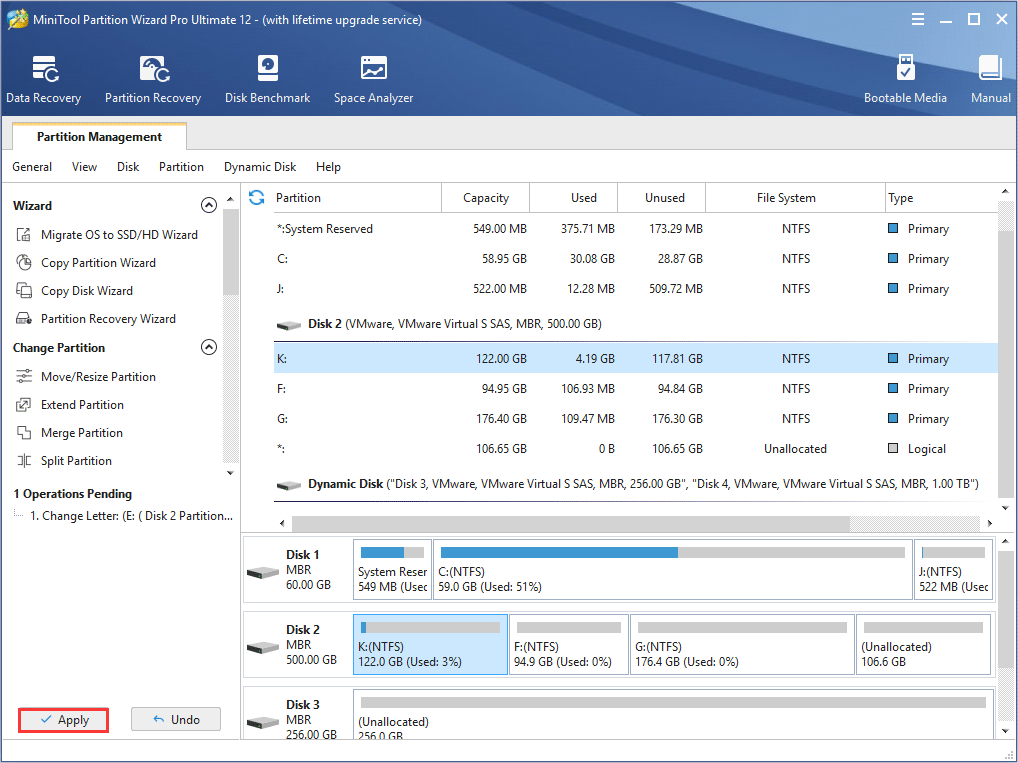Switch to the Partition Management tab
Viewport: 1018px width, 763px height.
pyautogui.click(x=99, y=137)
